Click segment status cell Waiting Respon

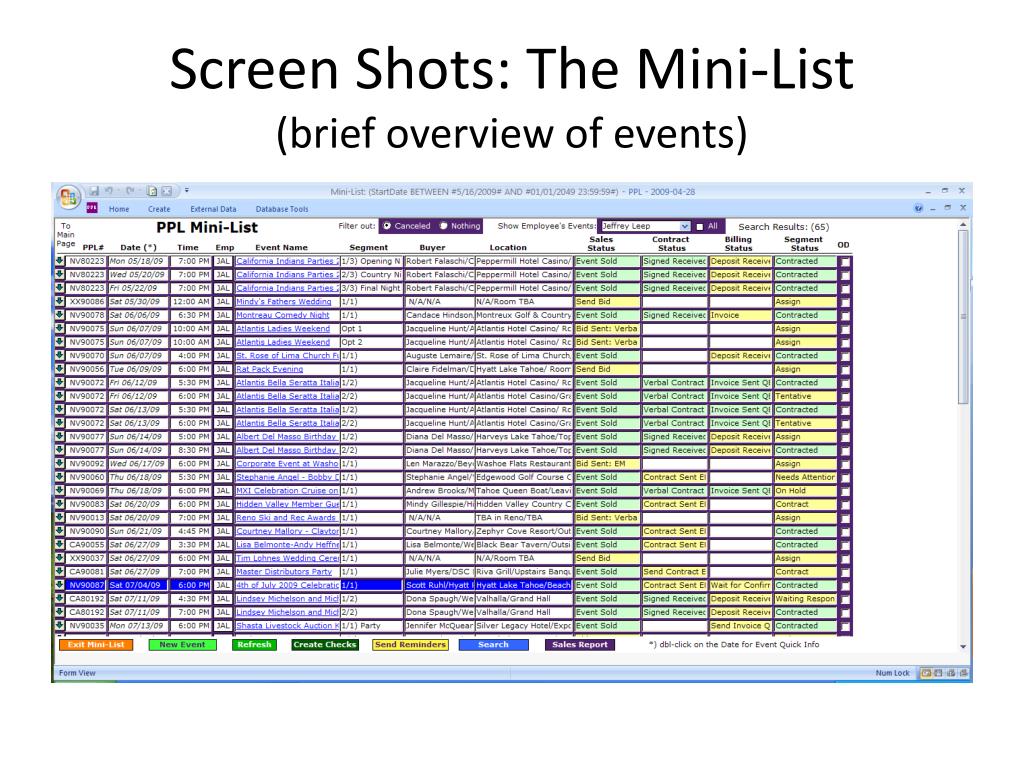pyautogui.click(x=805, y=599)
